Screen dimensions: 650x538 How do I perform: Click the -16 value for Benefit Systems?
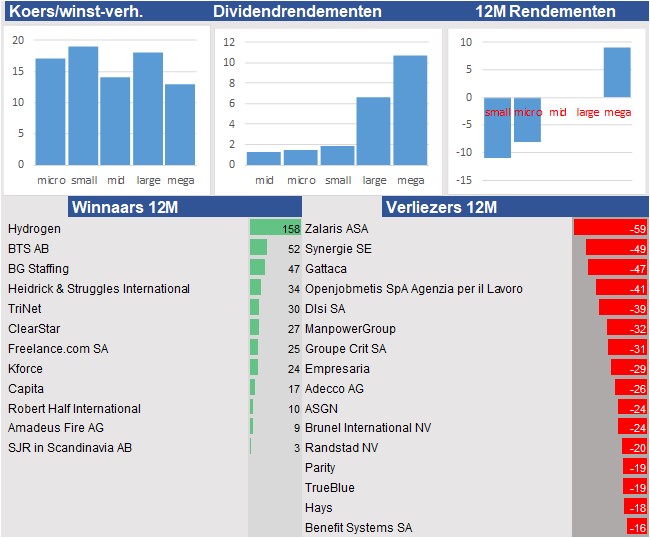pos(638,528)
